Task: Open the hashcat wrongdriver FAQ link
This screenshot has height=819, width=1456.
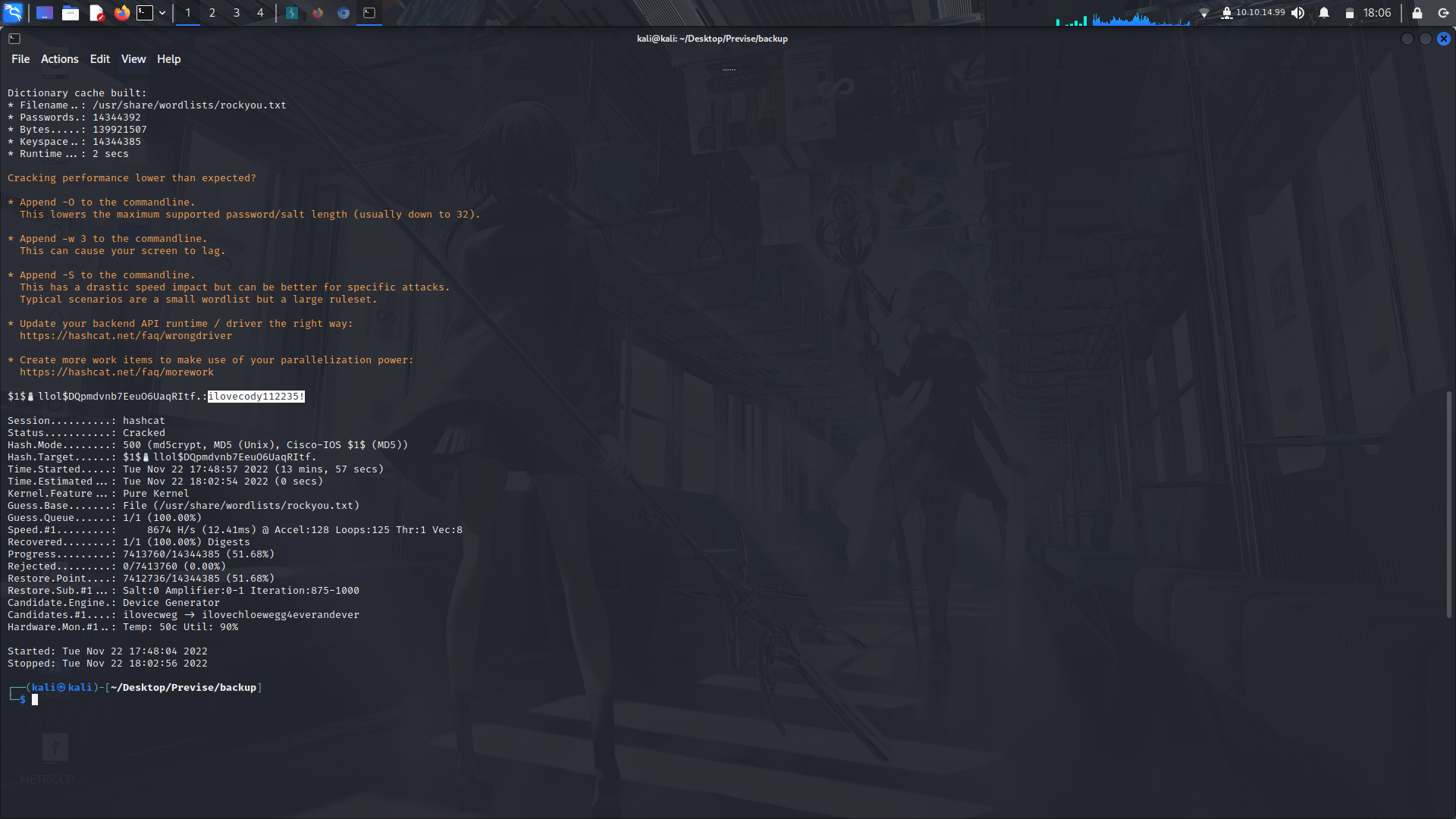Action: pyautogui.click(x=126, y=335)
